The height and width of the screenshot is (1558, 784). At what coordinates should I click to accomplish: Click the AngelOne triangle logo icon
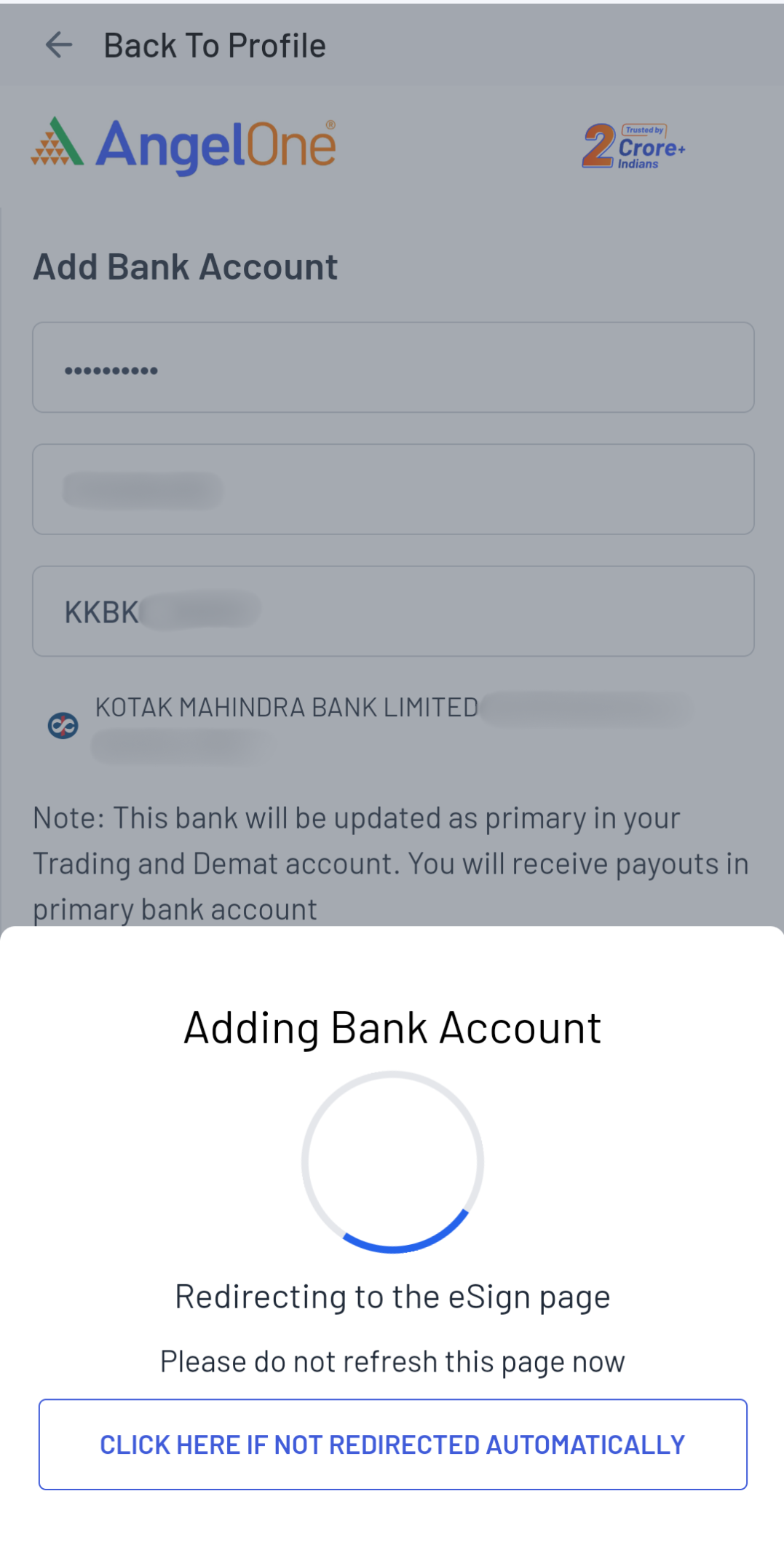(x=58, y=142)
